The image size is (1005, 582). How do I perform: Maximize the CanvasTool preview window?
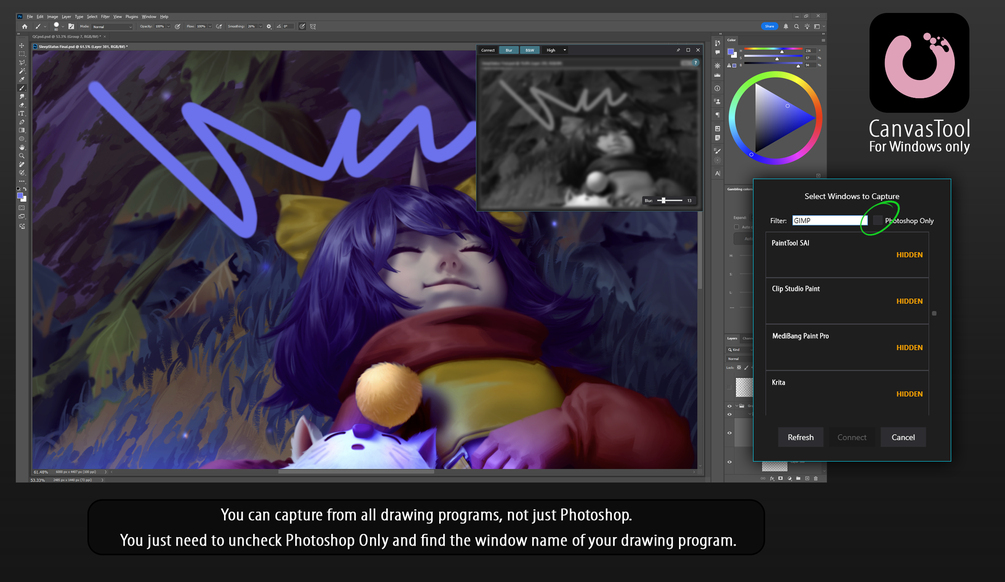coord(688,50)
